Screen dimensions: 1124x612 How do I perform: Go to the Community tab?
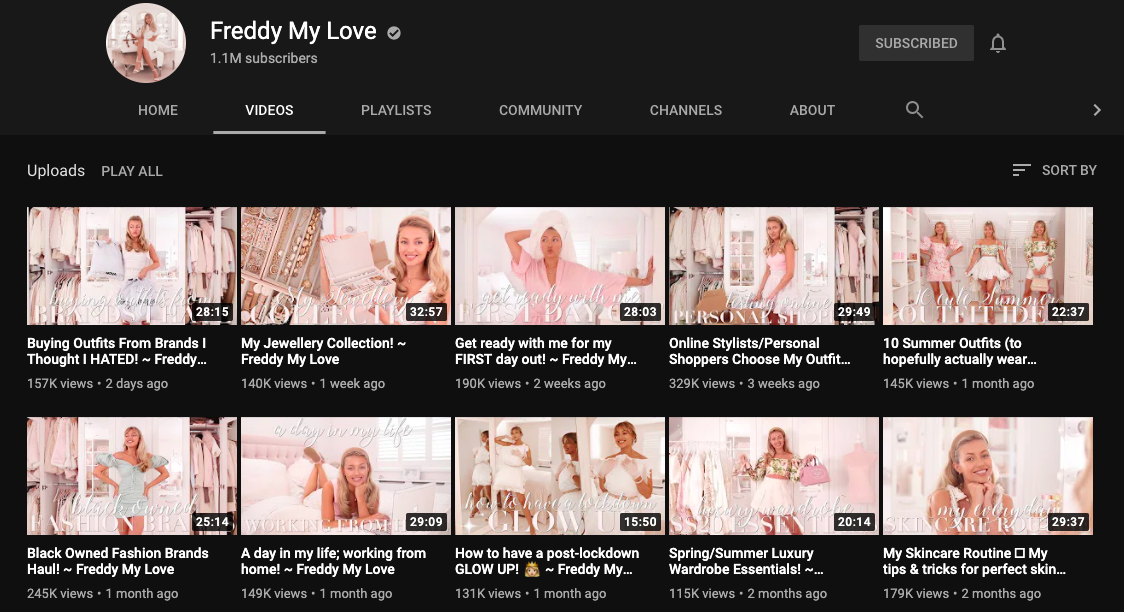click(540, 110)
